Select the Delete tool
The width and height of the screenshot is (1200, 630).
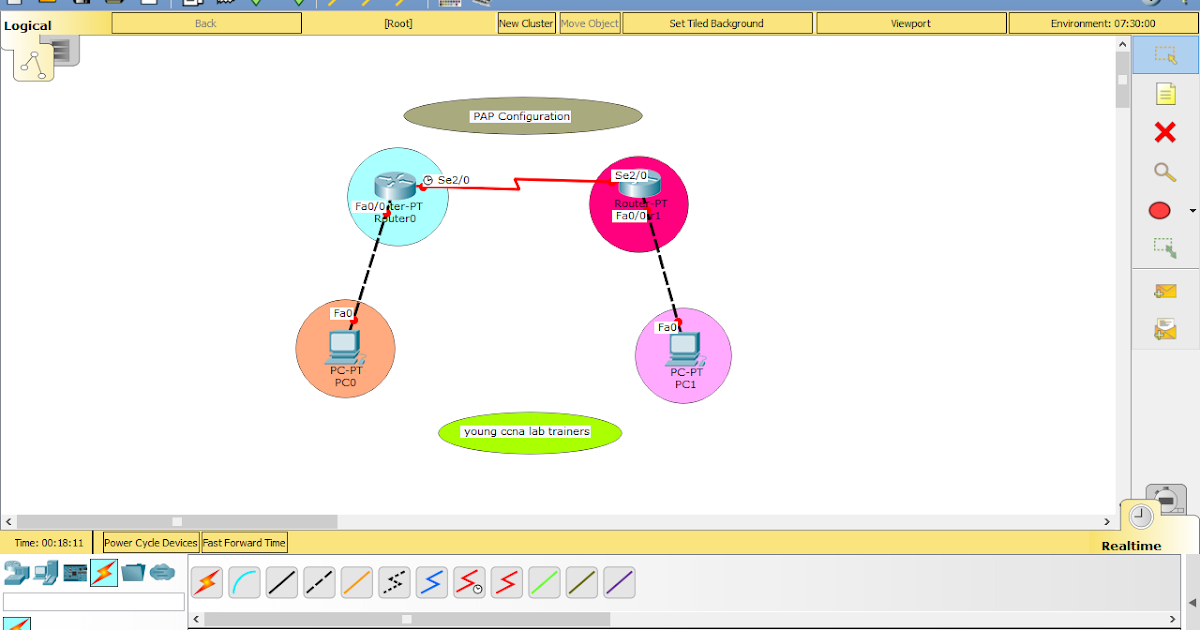[1163, 133]
